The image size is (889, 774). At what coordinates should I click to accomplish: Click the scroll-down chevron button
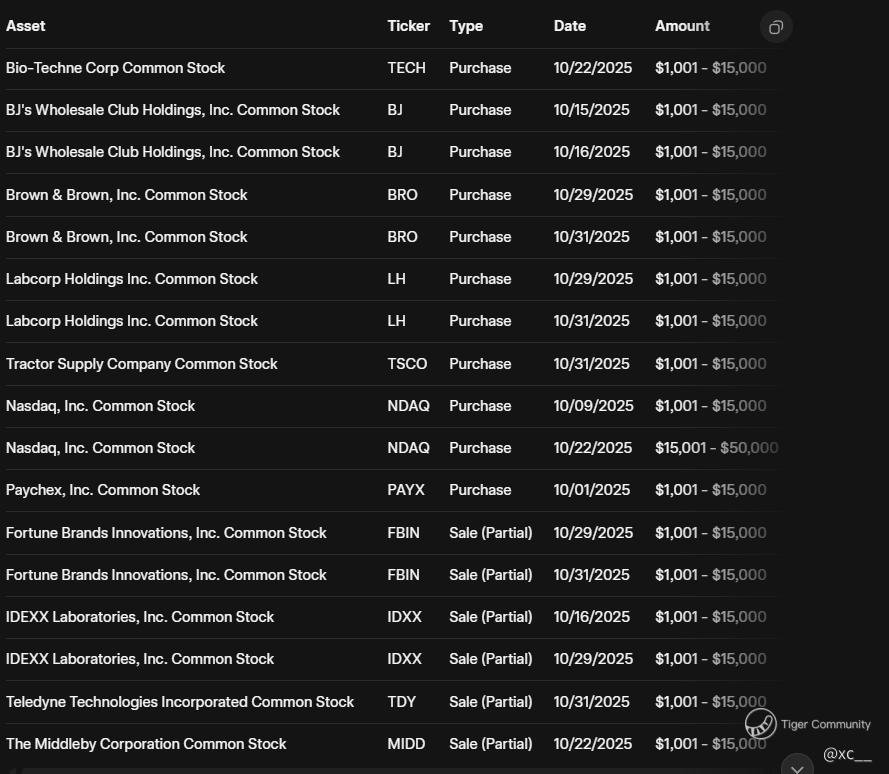(797, 767)
